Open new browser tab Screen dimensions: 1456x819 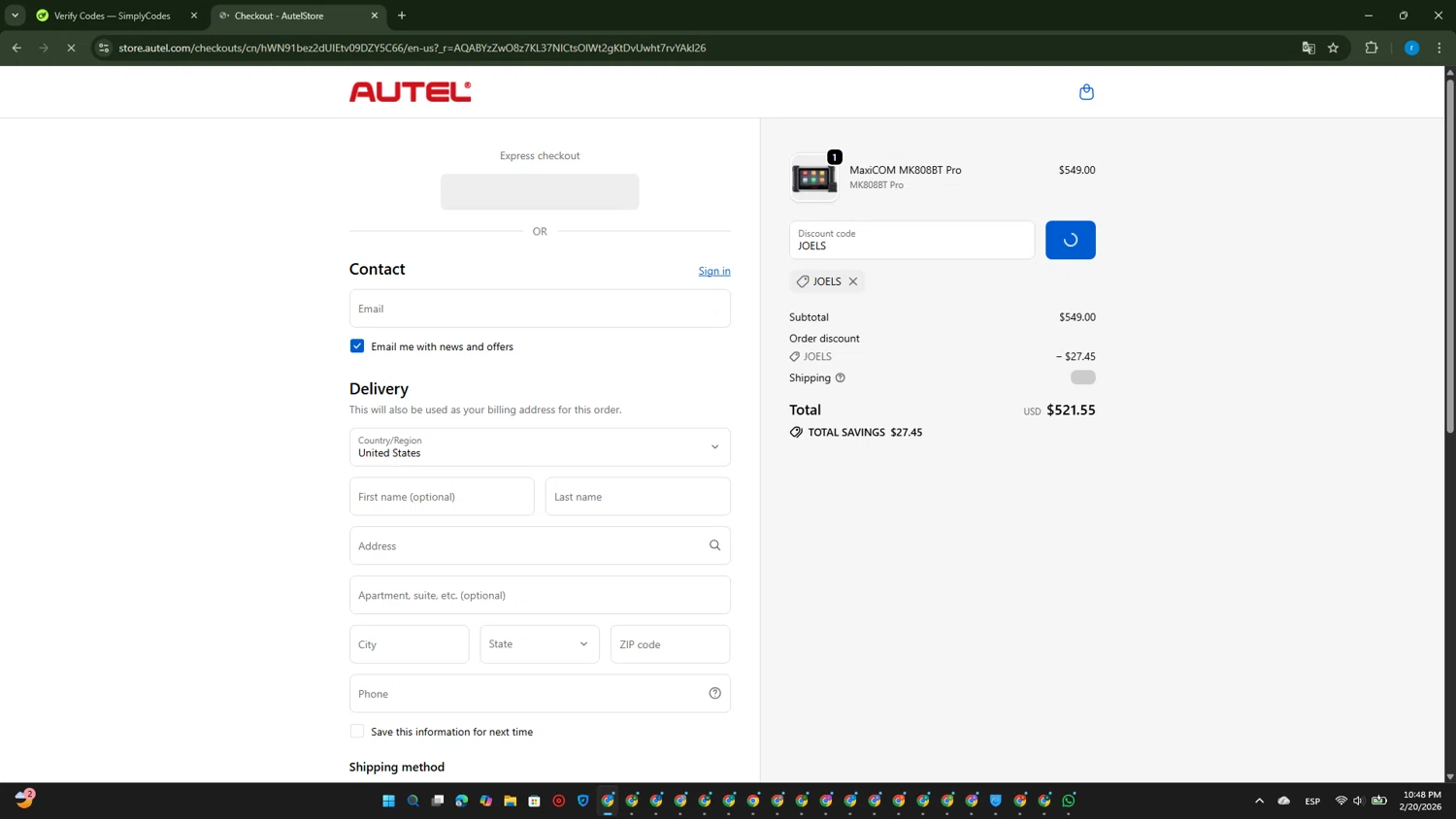pos(402,16)
